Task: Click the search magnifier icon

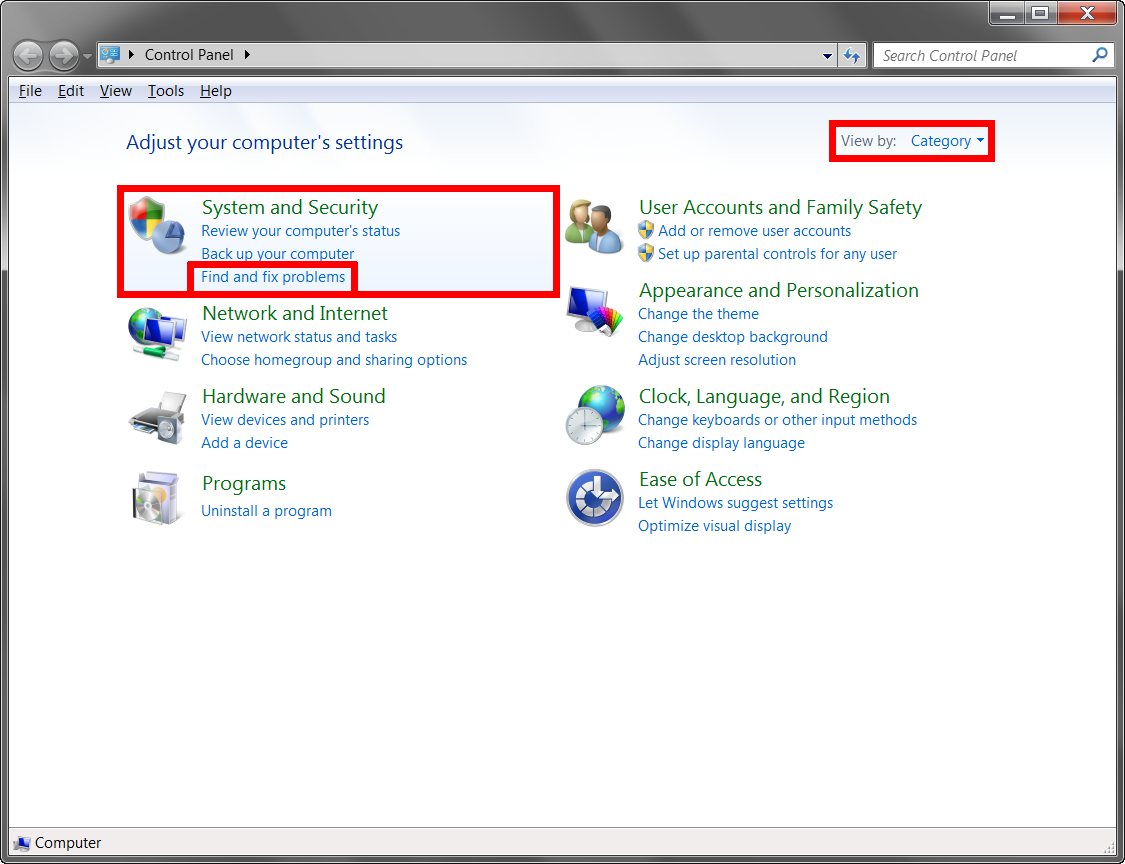Action: coord(1099,55)
